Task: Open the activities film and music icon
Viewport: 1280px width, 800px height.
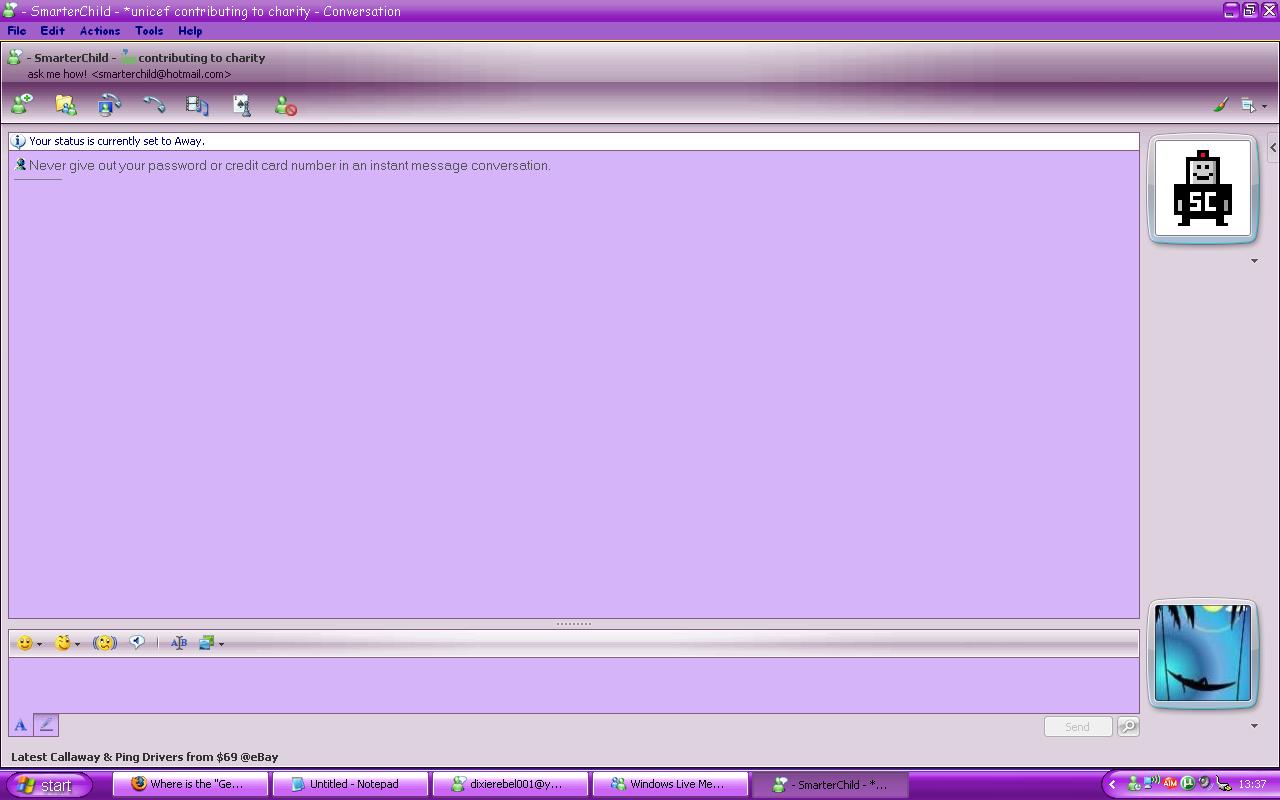Action: click(x=197, y=105)
